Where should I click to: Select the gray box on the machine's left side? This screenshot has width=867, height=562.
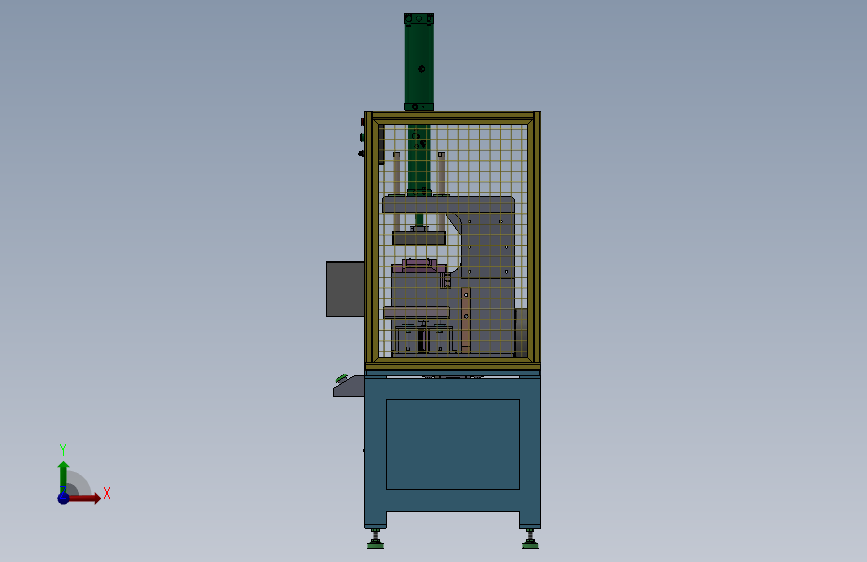point(345,289)
